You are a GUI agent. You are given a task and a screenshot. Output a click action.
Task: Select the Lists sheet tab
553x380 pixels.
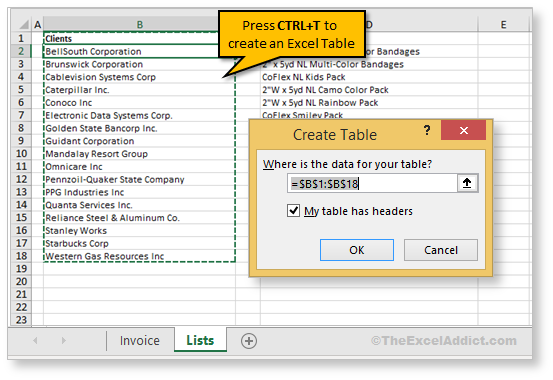[200, 340]
